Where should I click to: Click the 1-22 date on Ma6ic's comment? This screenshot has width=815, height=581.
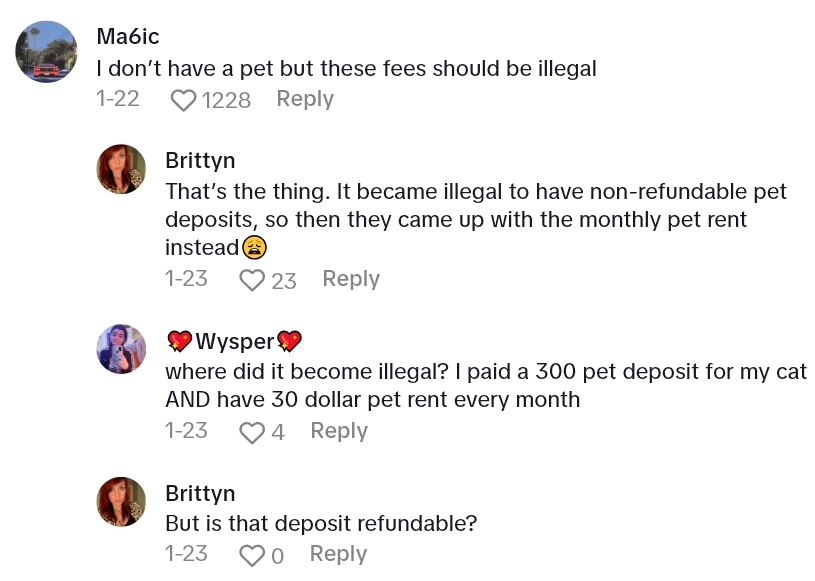[x=117, y=99]
